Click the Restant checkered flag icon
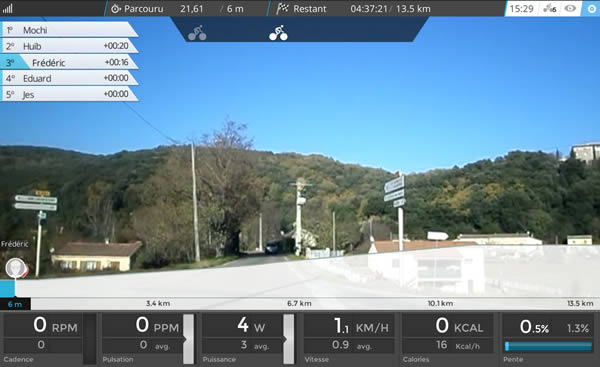 [x=282, y=8]
